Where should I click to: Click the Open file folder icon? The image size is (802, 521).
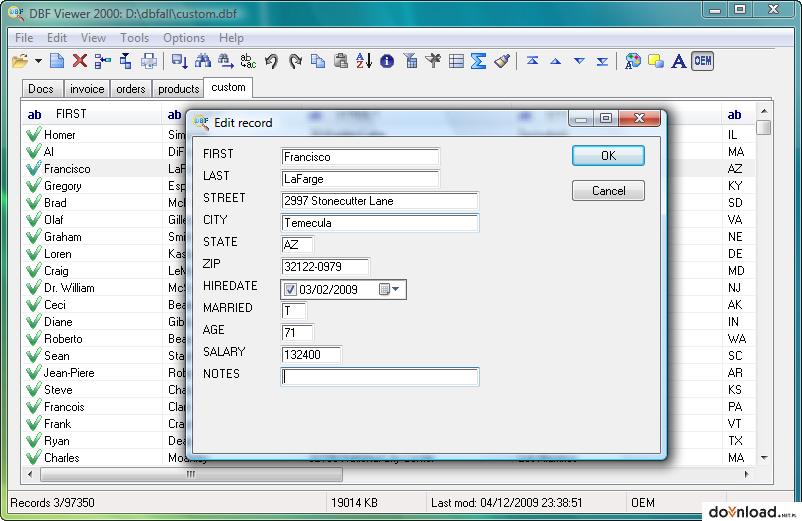[x=20, y=61]
